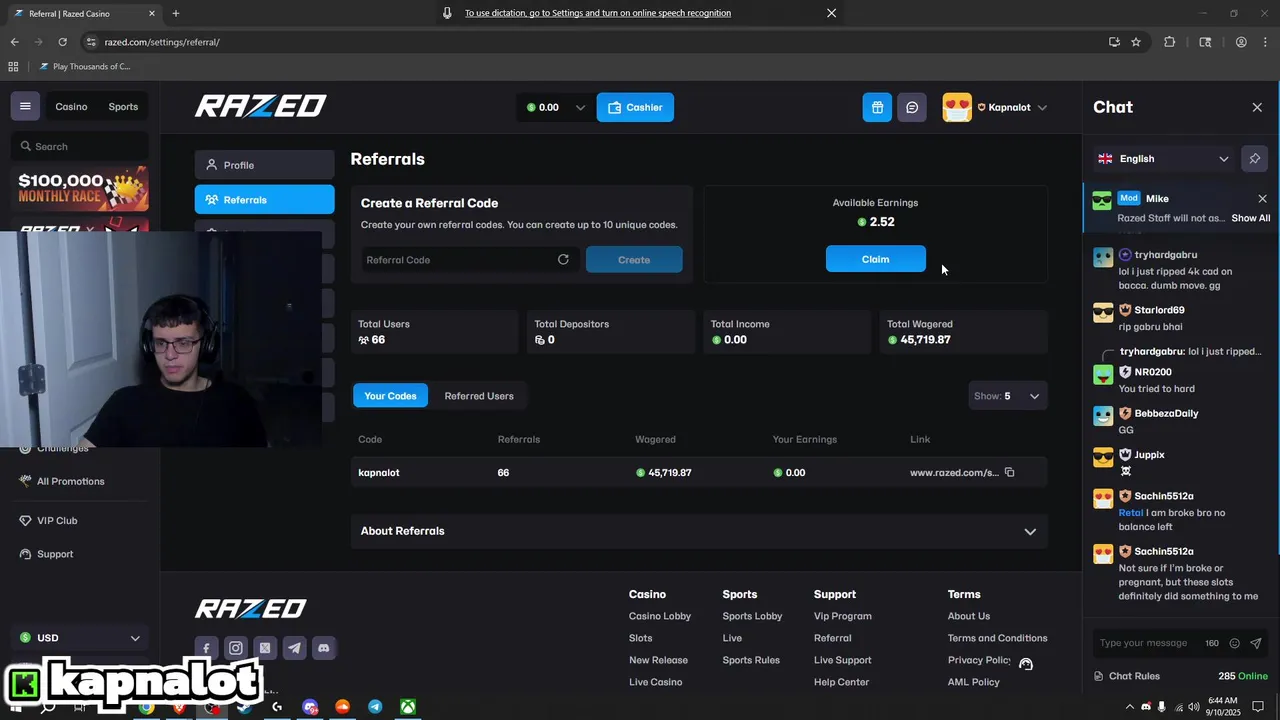1280x720 pixels.
Task: Open Razed Facebook page icon
Action: point(206,648)
